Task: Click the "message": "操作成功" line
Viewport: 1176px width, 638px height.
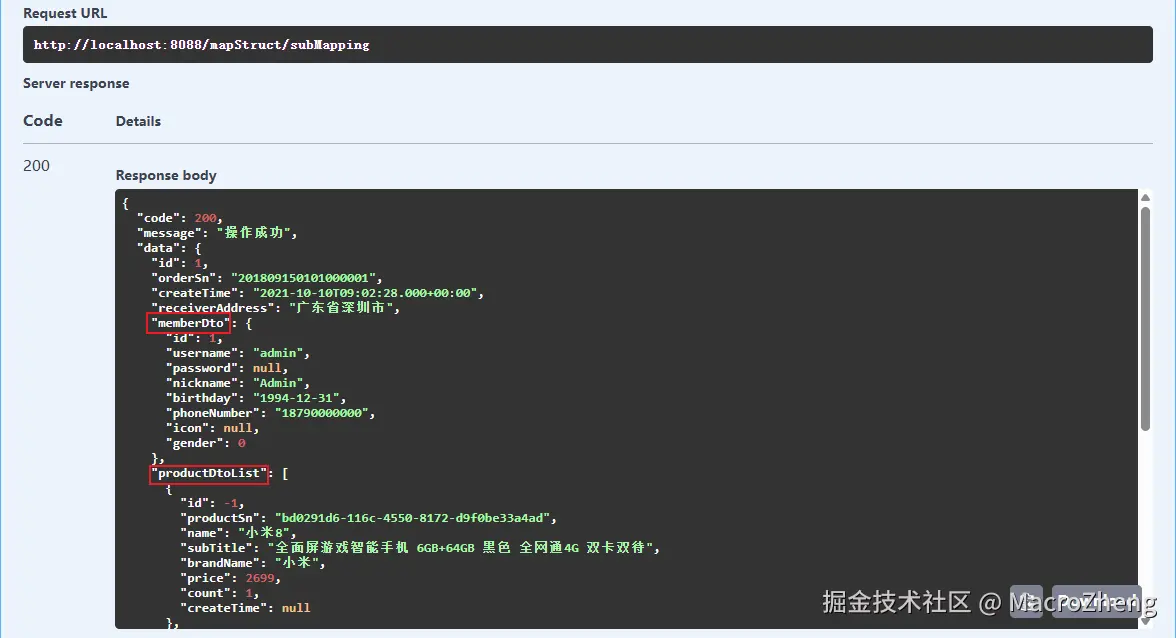Action: pos(217,233)
